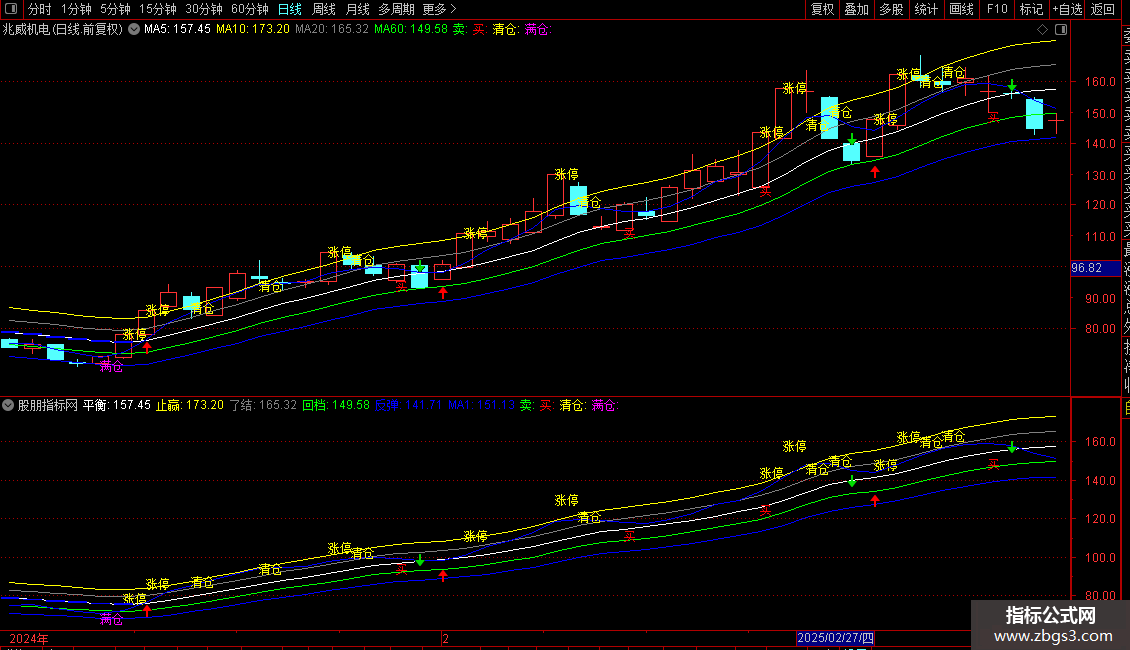Toggle the right info panel icon
1130x650 pixels.
click(x=1061, y=30)
